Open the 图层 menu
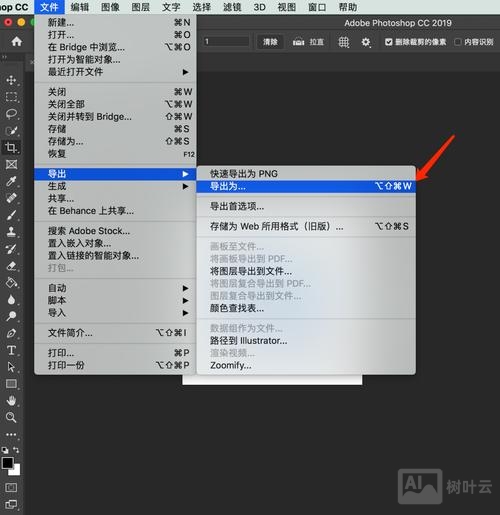The width and height of the screenshot is (500, 515). coord(140,7)
